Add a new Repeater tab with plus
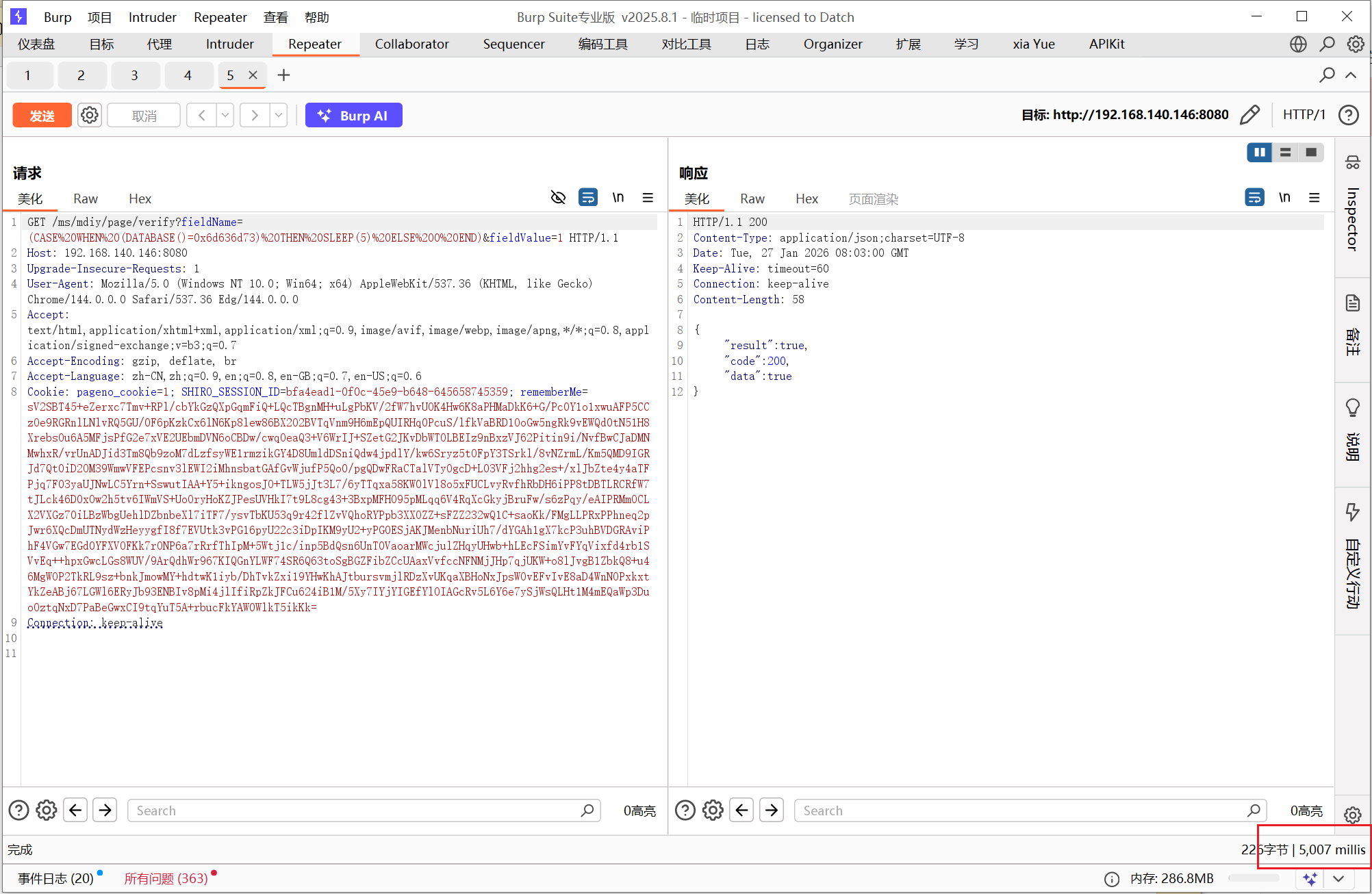1372x894 pixels. coord(283,75)
